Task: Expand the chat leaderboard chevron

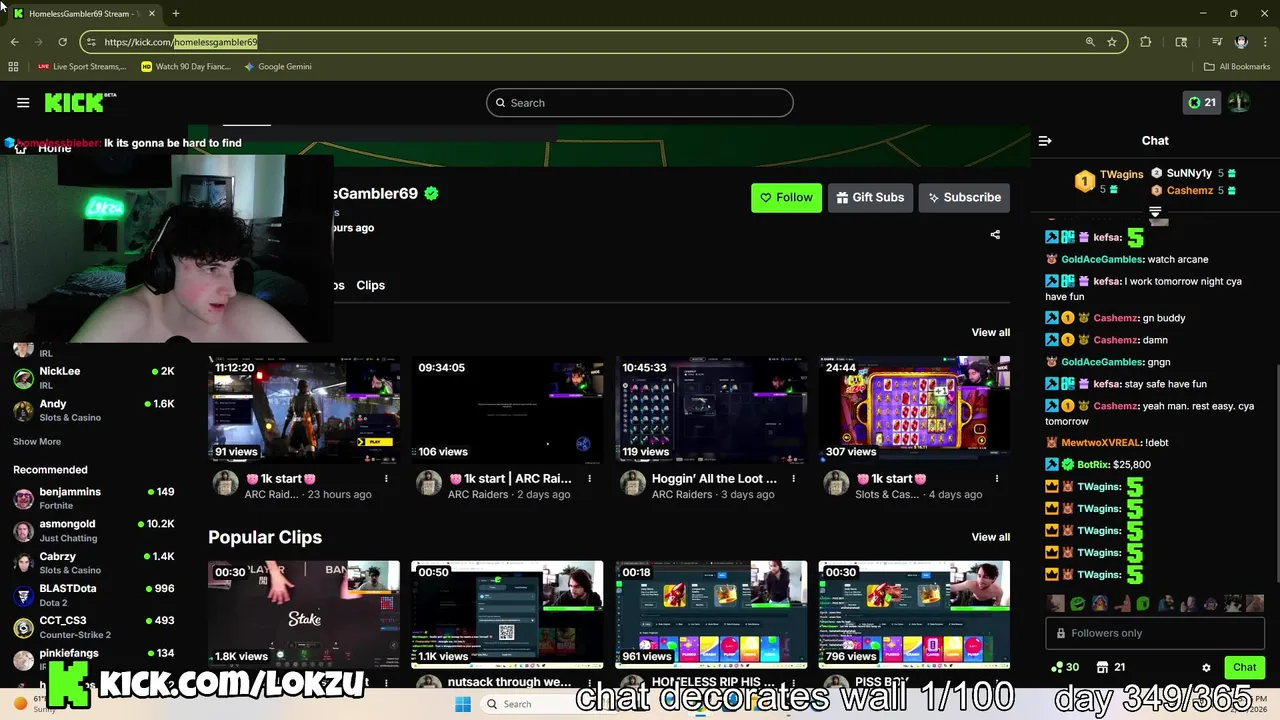Action: 1155,212
